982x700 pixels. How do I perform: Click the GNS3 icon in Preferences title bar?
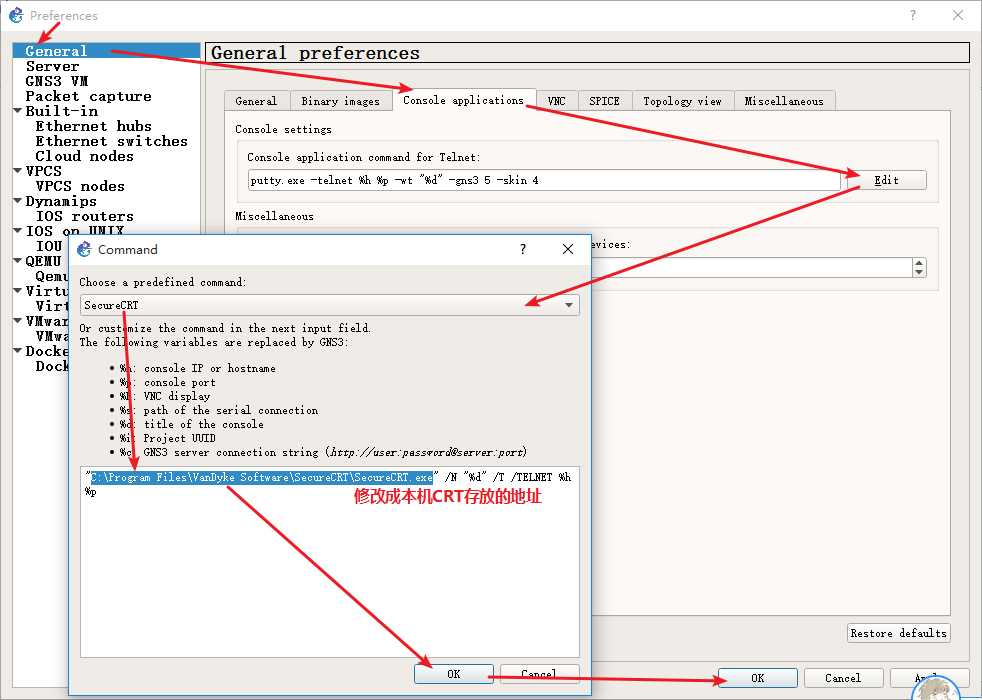pyautogui.click(x=16, y=15)
